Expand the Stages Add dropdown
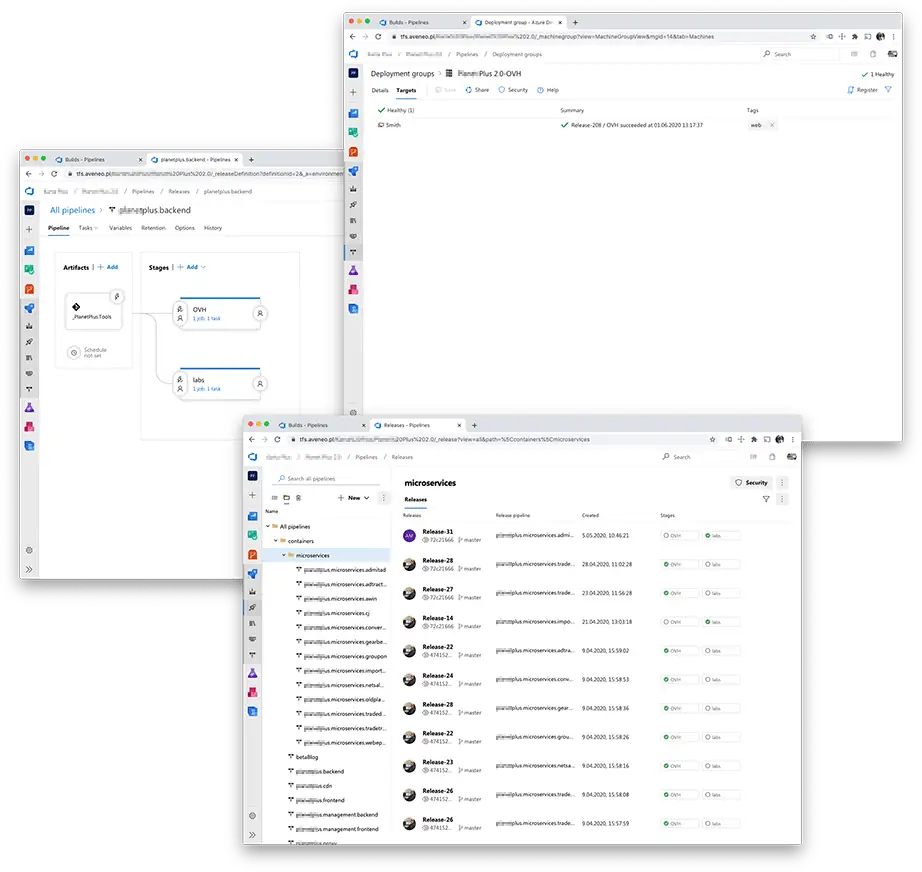Viewport: 922px width, 872px height. click(191, 267)
